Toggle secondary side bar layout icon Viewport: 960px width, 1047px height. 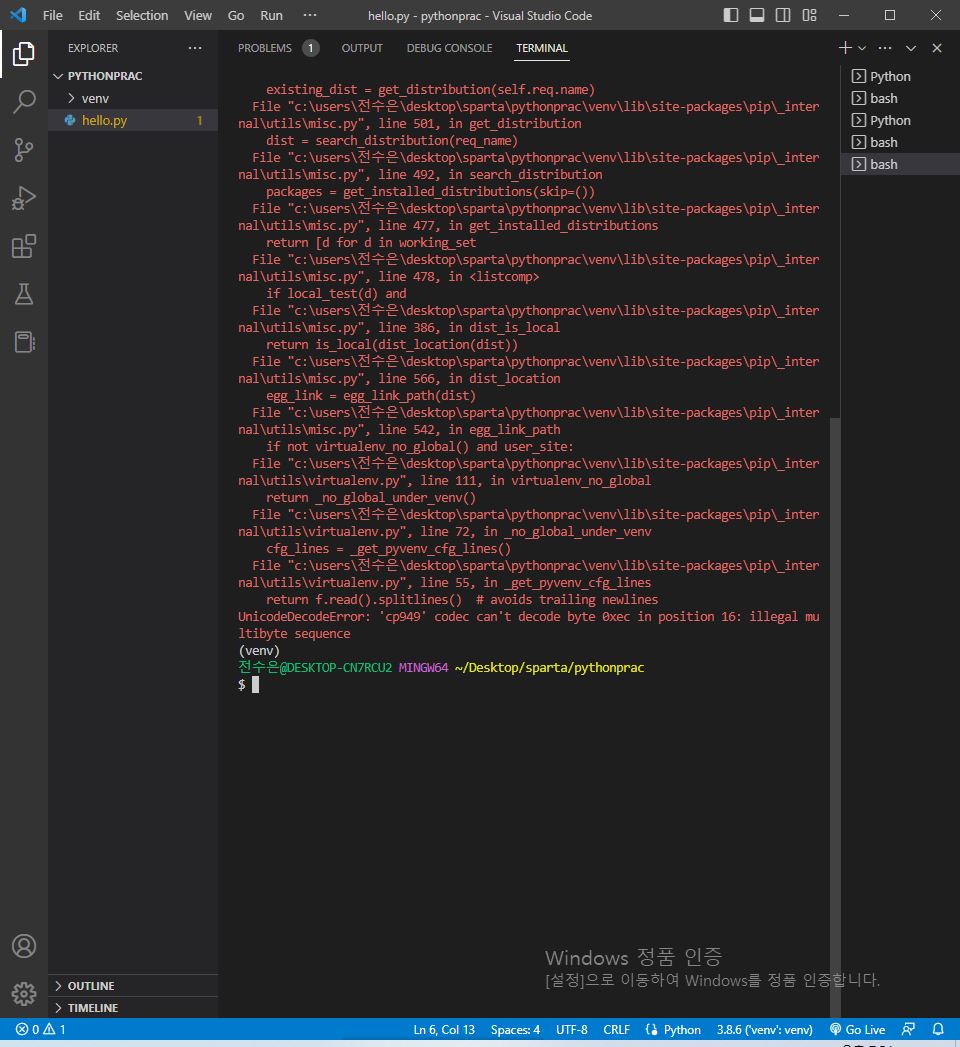coord(783,15)
